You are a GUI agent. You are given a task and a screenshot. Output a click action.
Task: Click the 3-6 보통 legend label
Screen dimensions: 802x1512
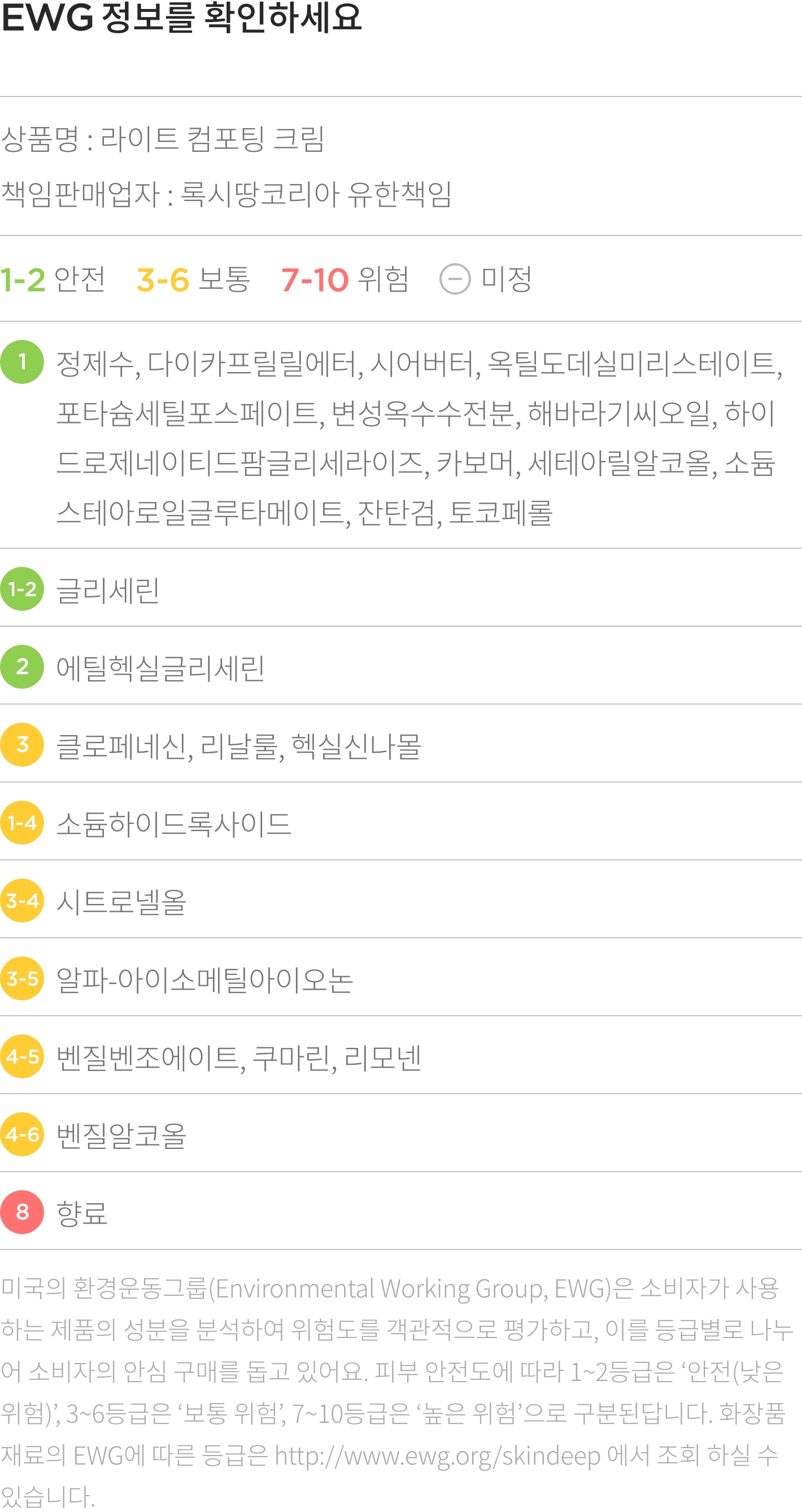click(194, 279)
